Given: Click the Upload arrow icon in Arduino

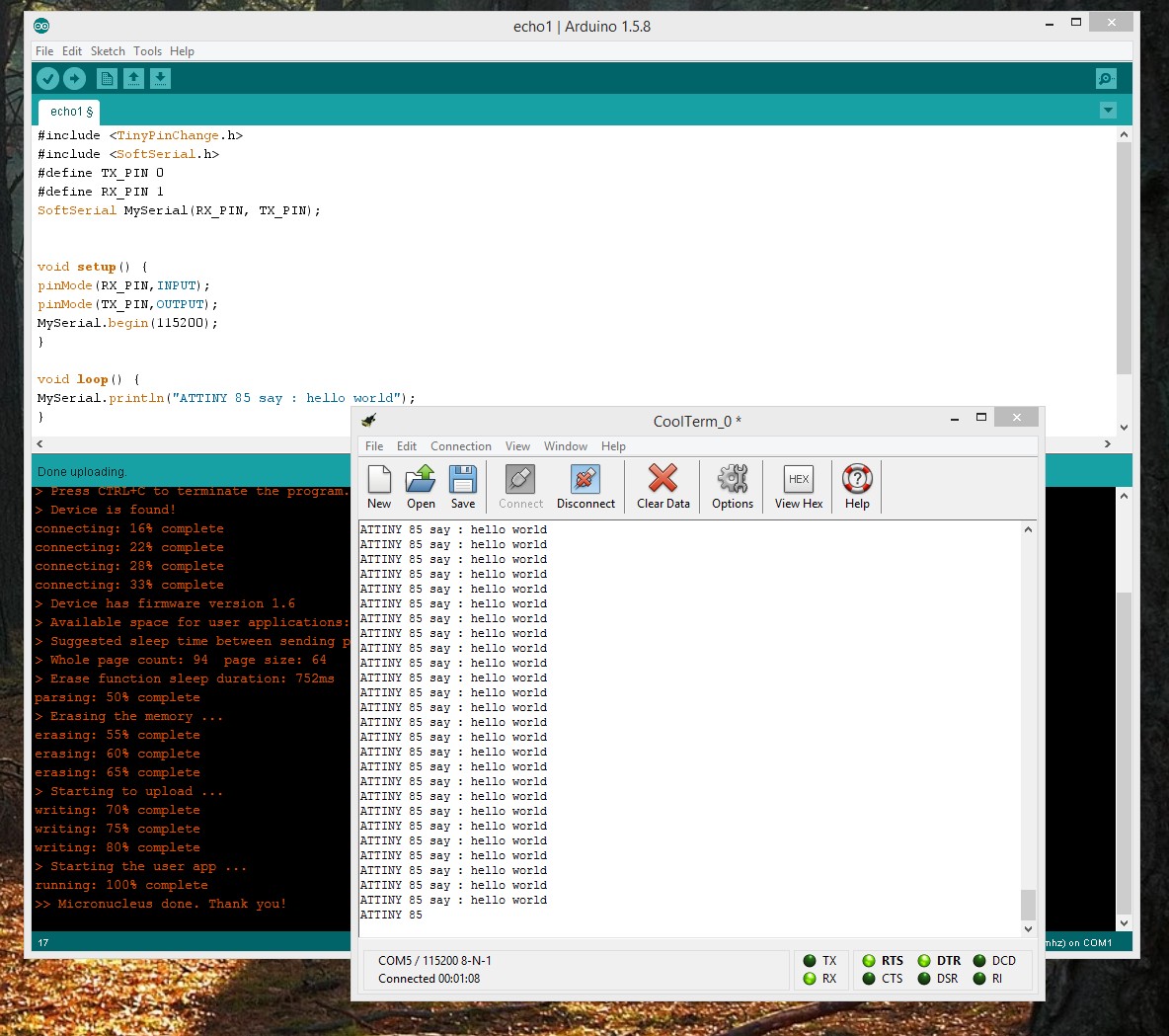Looking at the screenshot, I should click(x=75, y=78).
